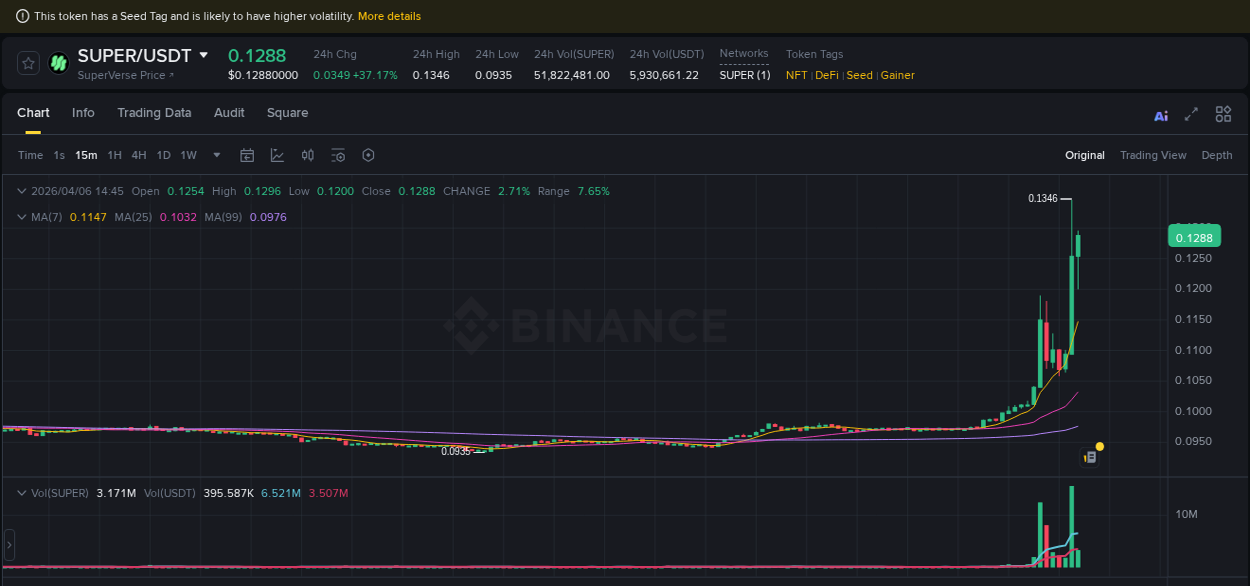
Task: Click the 0.1346 high price marker
Action: coord(1043,198)
